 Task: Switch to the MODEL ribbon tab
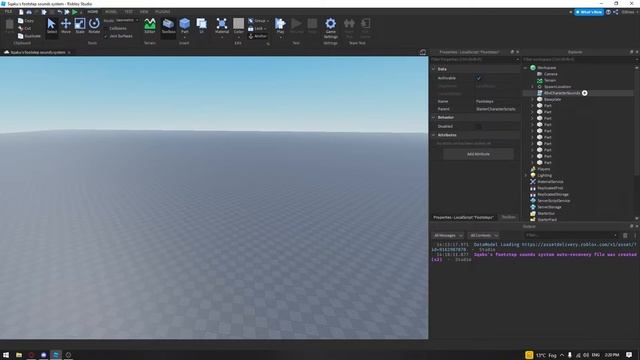coord(111,12)
